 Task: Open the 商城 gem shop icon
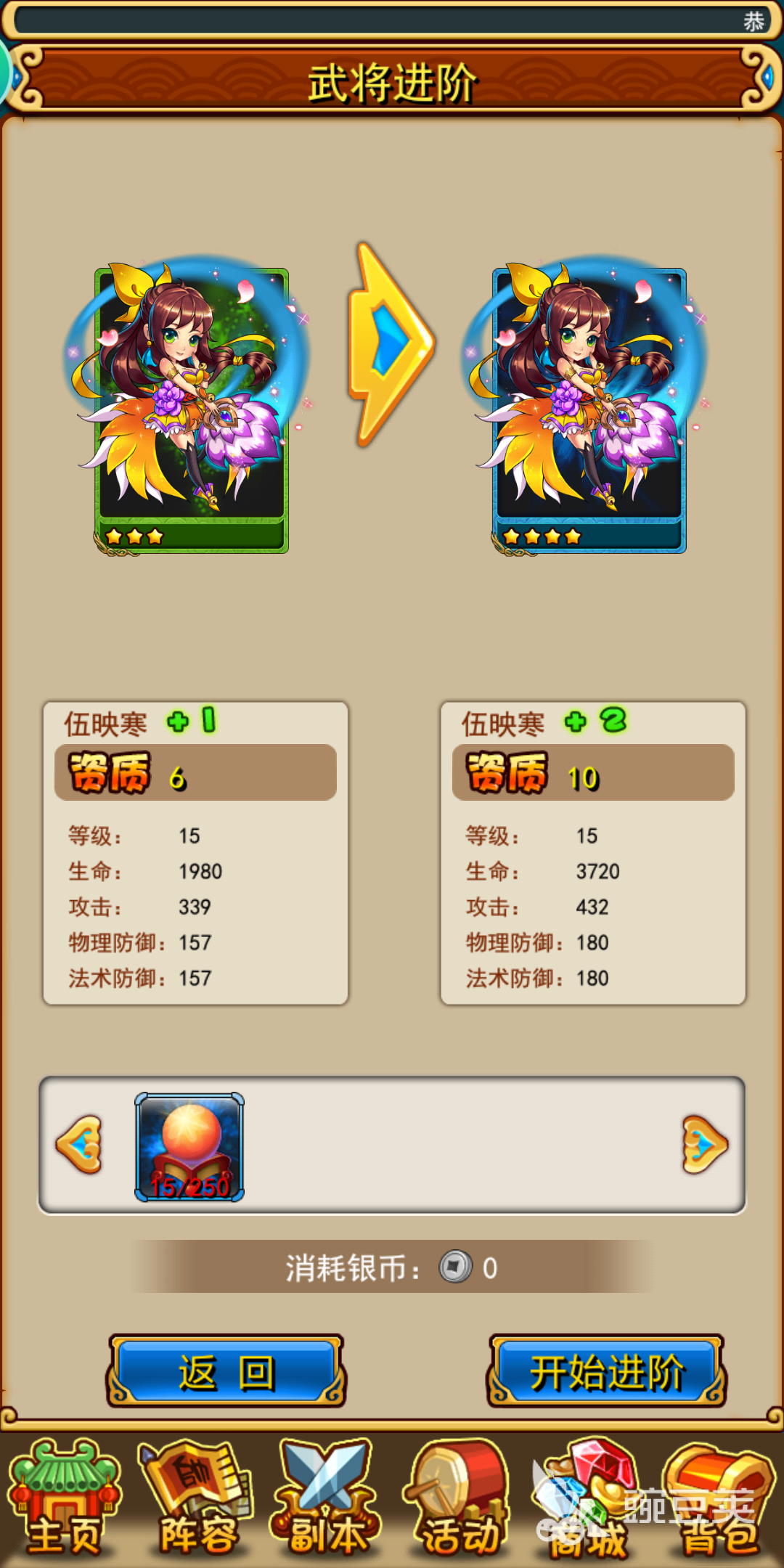coord(588,1498)
